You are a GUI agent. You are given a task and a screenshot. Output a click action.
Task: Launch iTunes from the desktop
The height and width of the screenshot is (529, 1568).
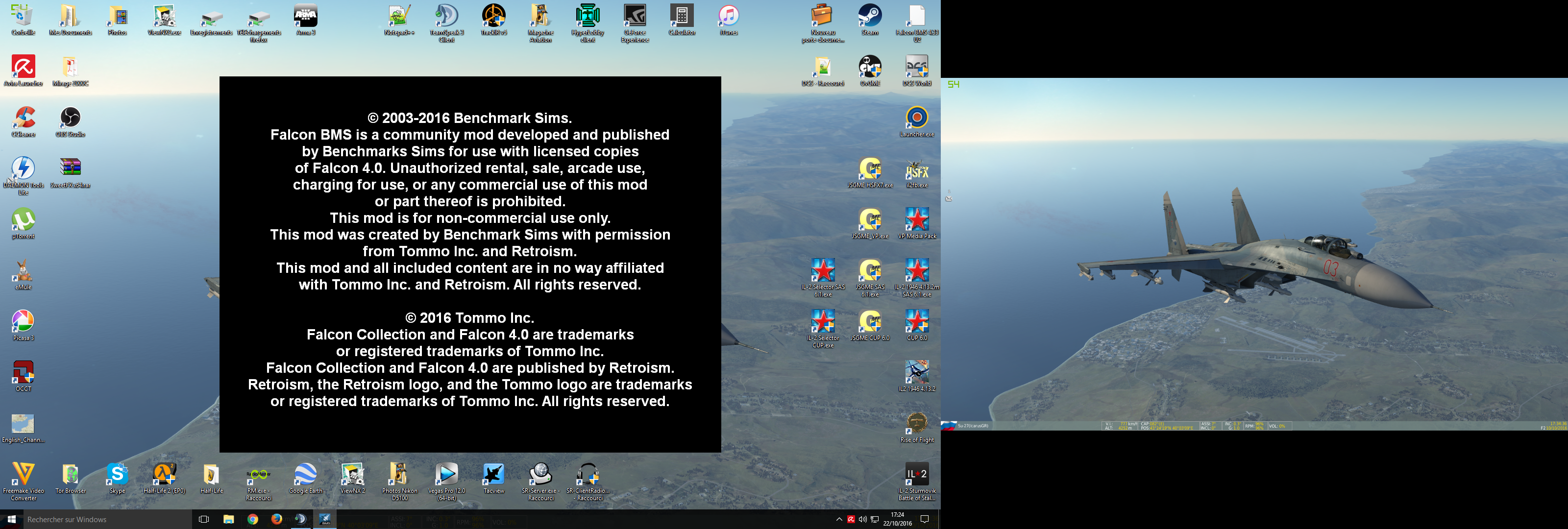(x=729, y=20)
